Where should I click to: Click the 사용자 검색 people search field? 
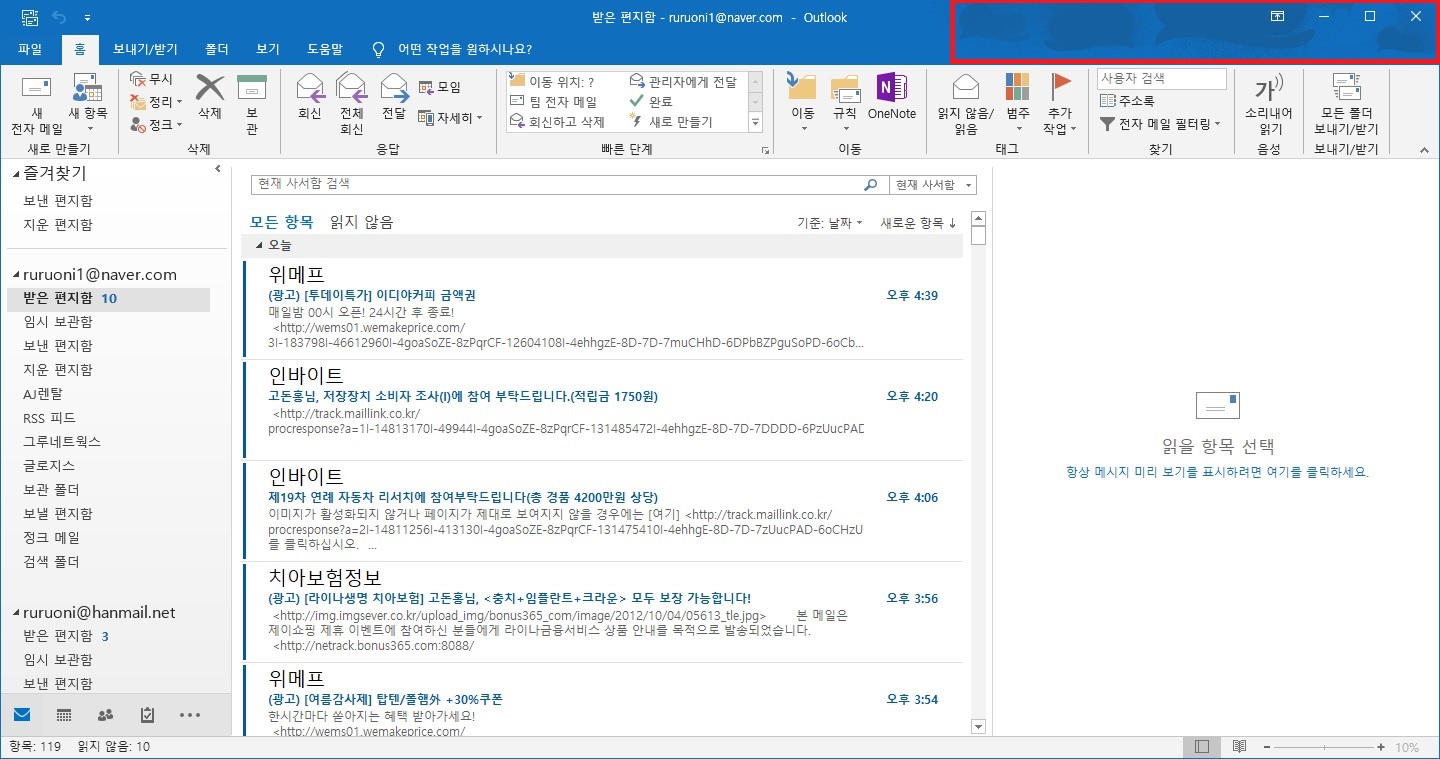[x=1161, y=78]
